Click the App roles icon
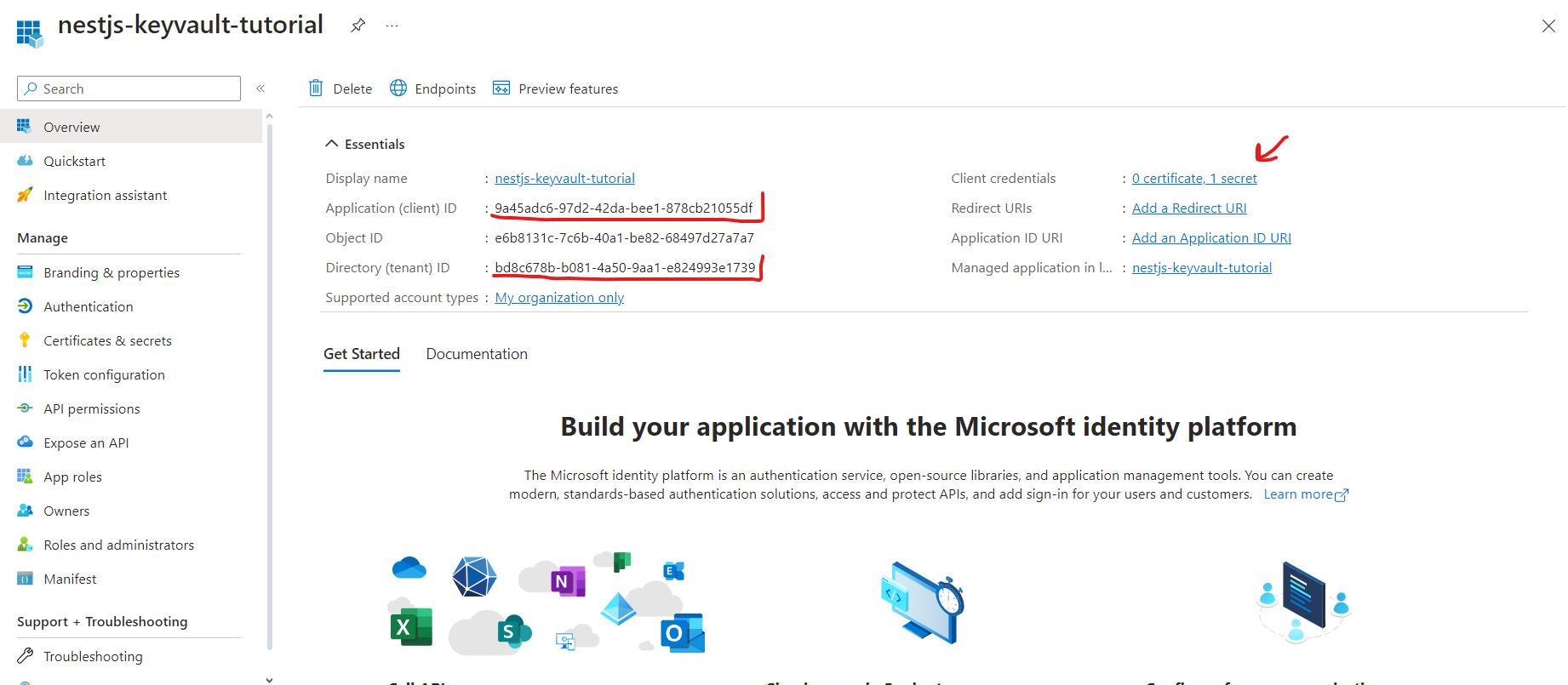Image resolution: width=1568 pixels, height=685 pixels. click(x=25, y=477)
